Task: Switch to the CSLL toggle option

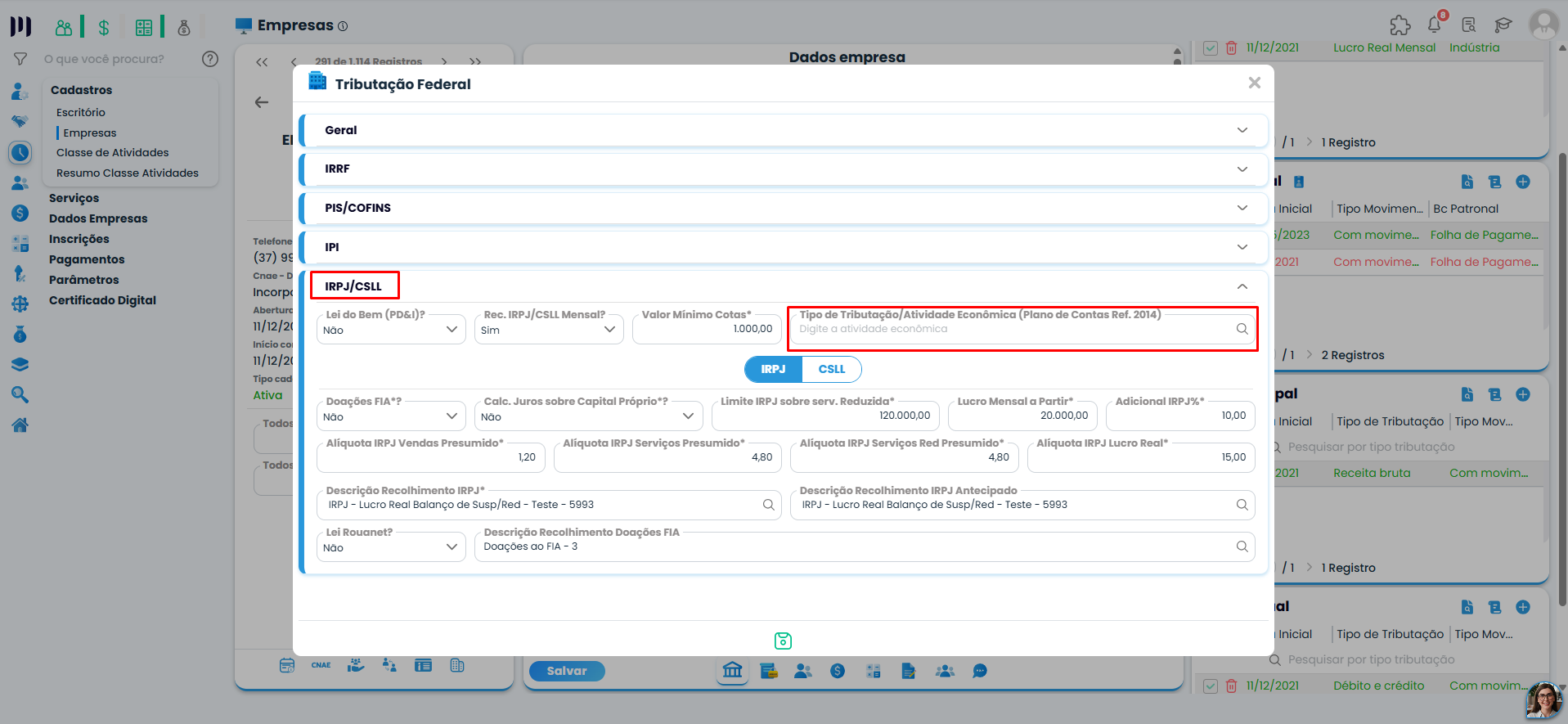Action: pos(832,369)
